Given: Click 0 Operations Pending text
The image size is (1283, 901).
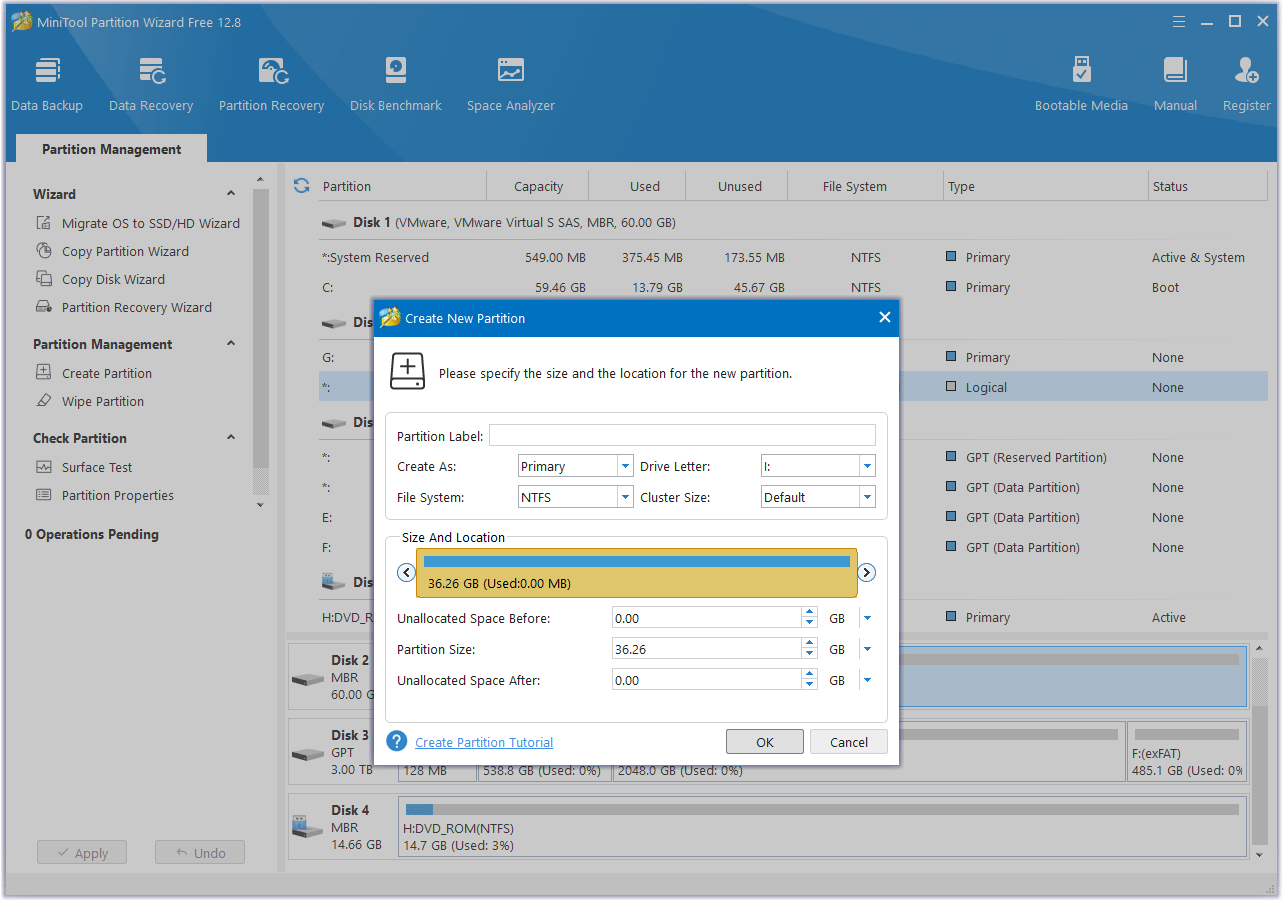Looking at the screenshot, I should coord(92,534).
